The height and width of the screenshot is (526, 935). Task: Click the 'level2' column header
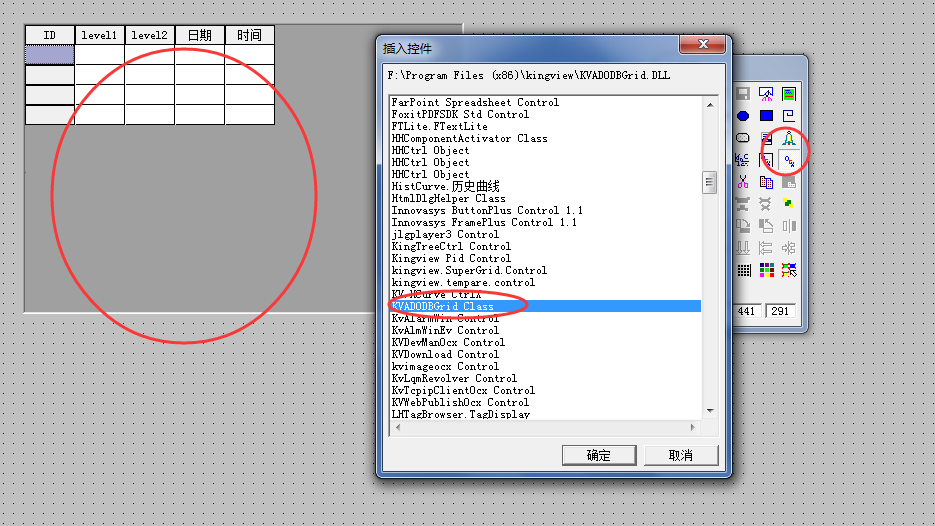coord(150,35)
